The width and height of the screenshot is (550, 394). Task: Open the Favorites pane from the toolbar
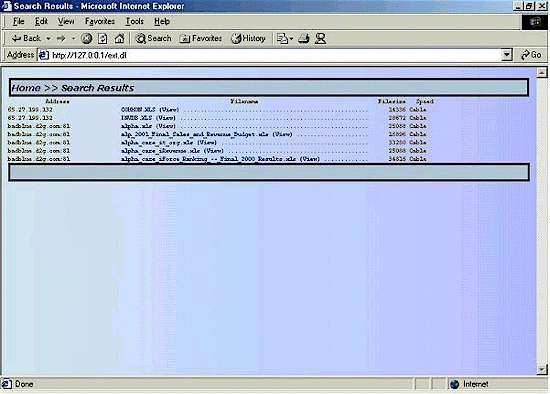tap(201, 38)
